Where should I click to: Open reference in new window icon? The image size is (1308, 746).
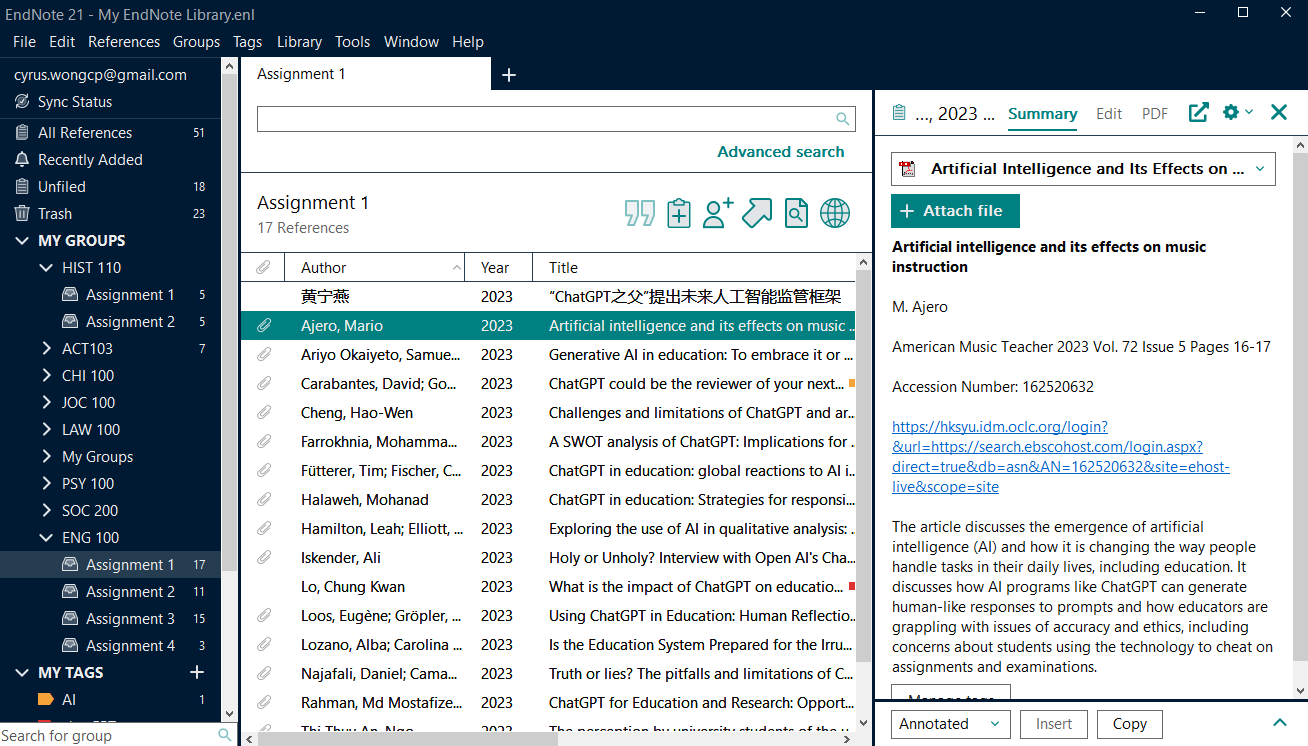(x=1198, y=113)
